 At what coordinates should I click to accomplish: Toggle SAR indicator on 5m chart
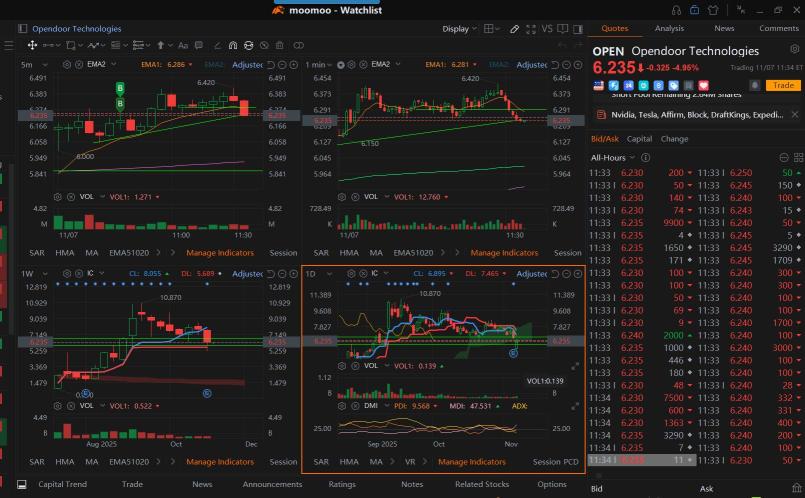click(x=37, y=253)
